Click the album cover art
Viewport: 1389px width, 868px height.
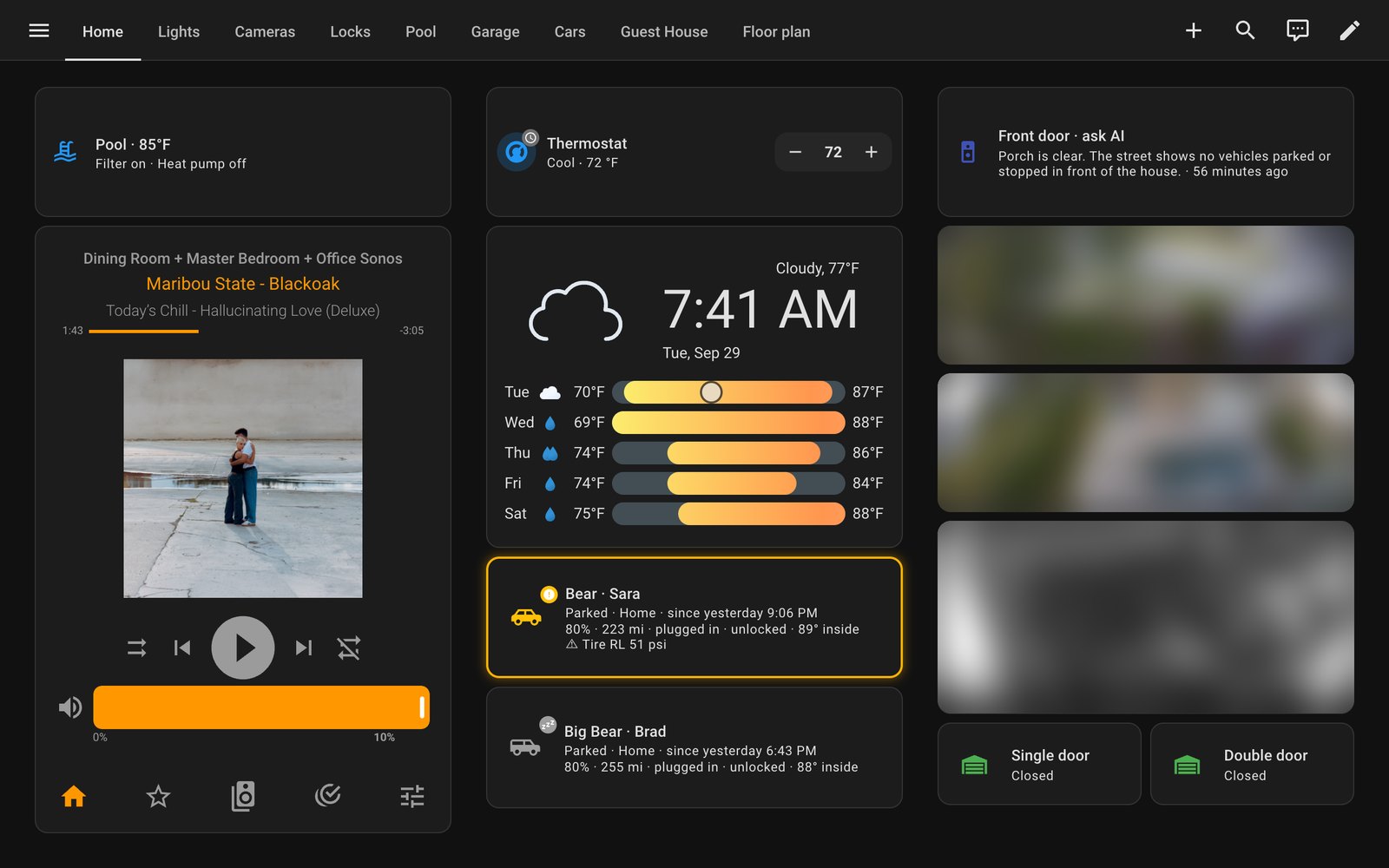(x=243, y=478)
